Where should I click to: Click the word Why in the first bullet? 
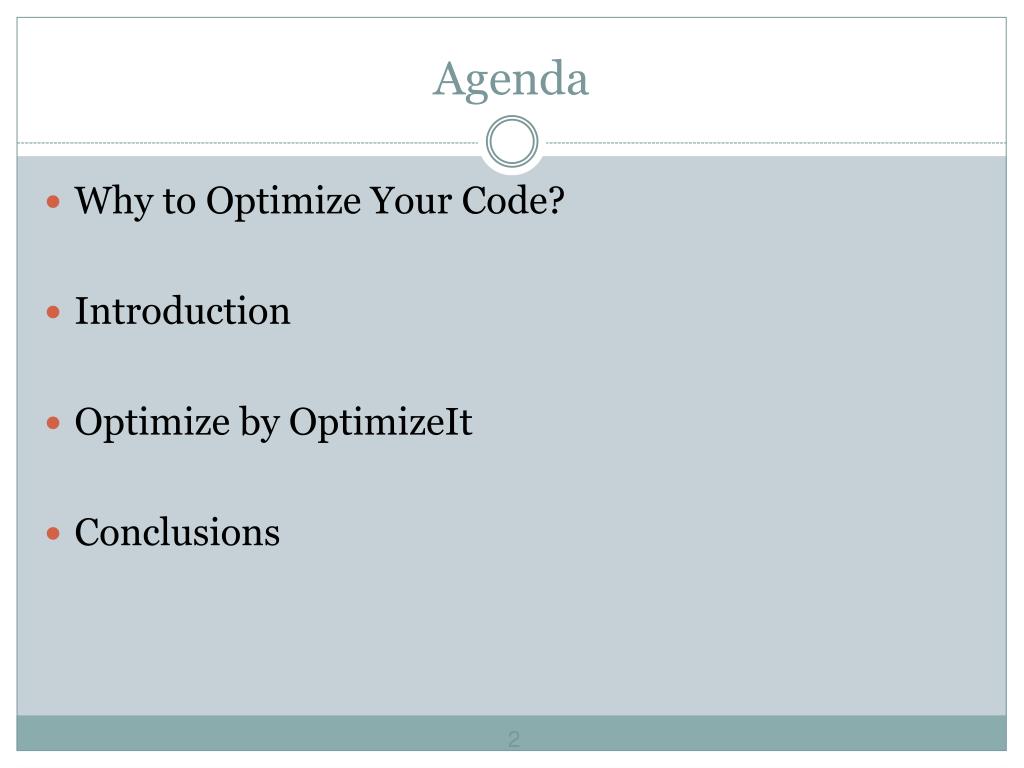(114, 201)
